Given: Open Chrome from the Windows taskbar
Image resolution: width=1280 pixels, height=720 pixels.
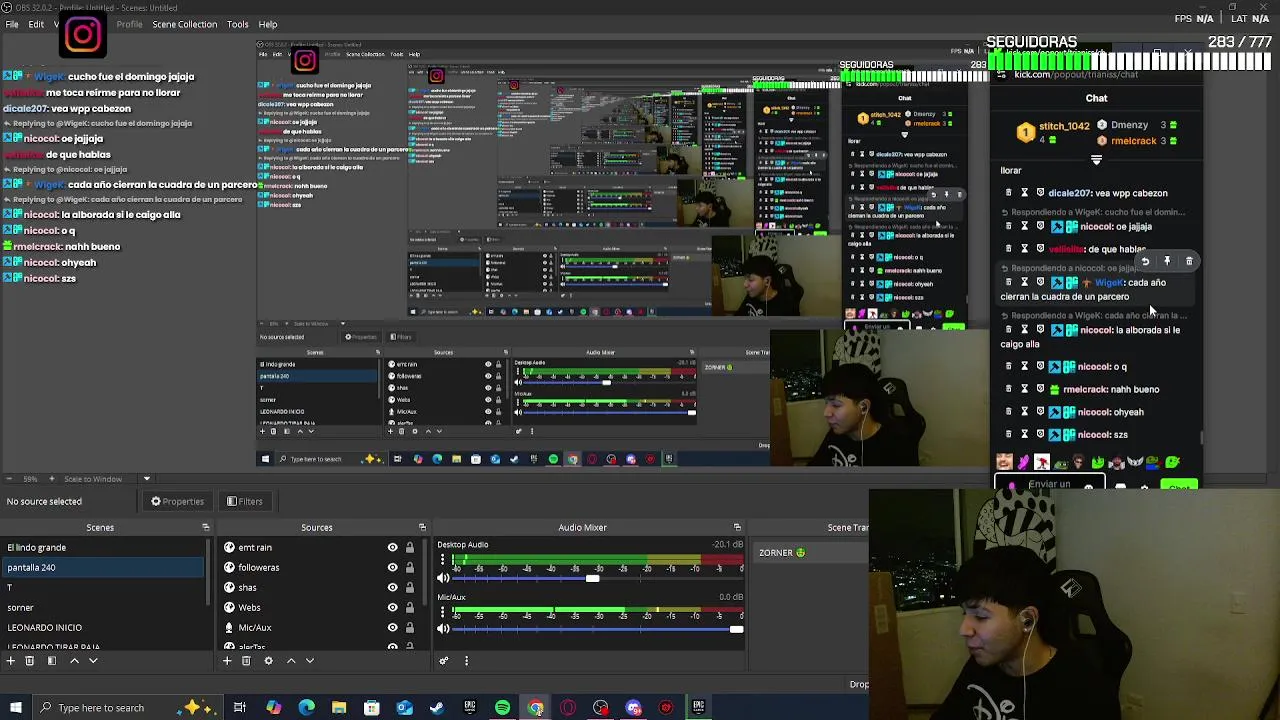Looking at the screenshot, I should [x=536, y=708].
